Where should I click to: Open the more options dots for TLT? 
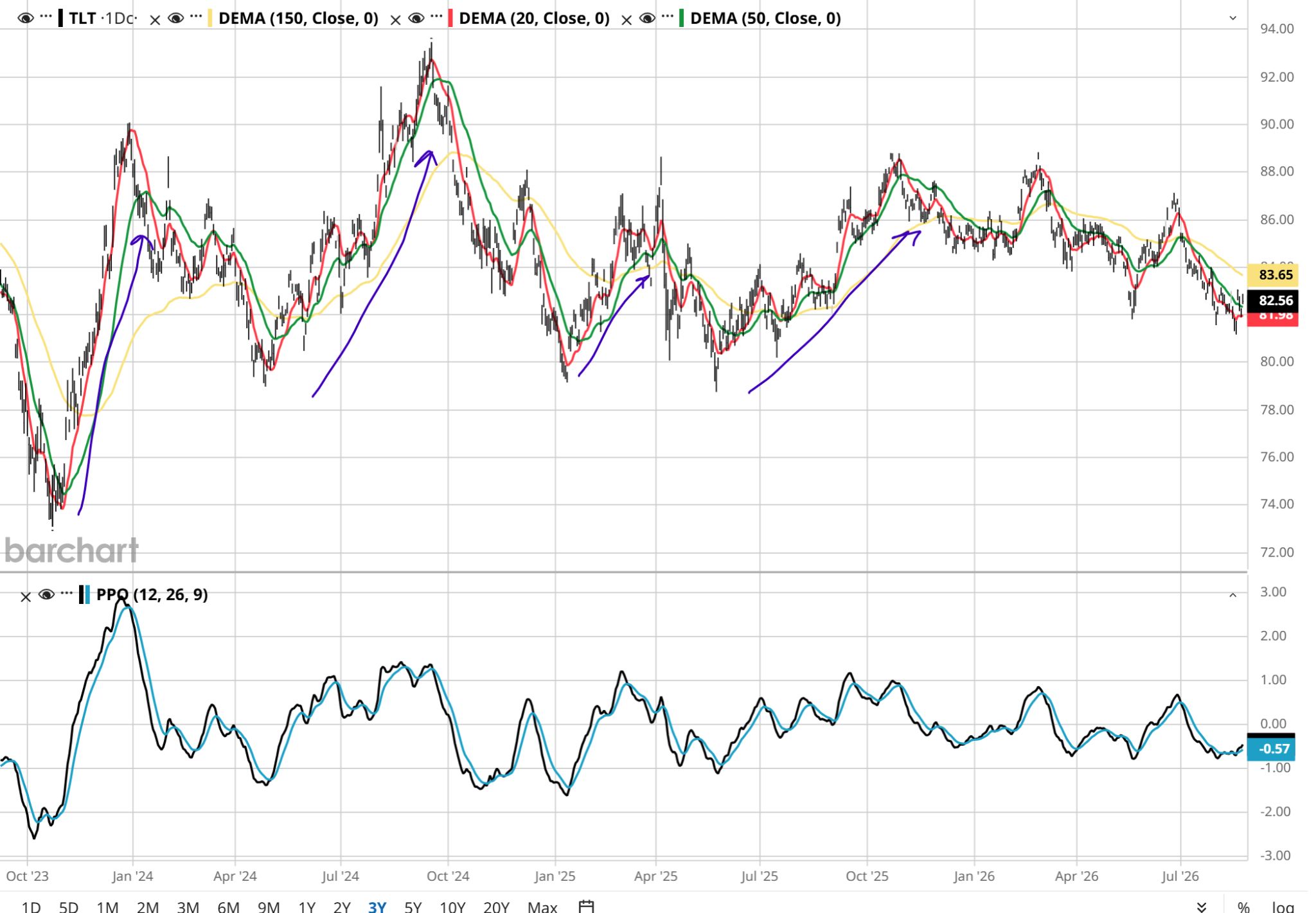pos(46,17)
